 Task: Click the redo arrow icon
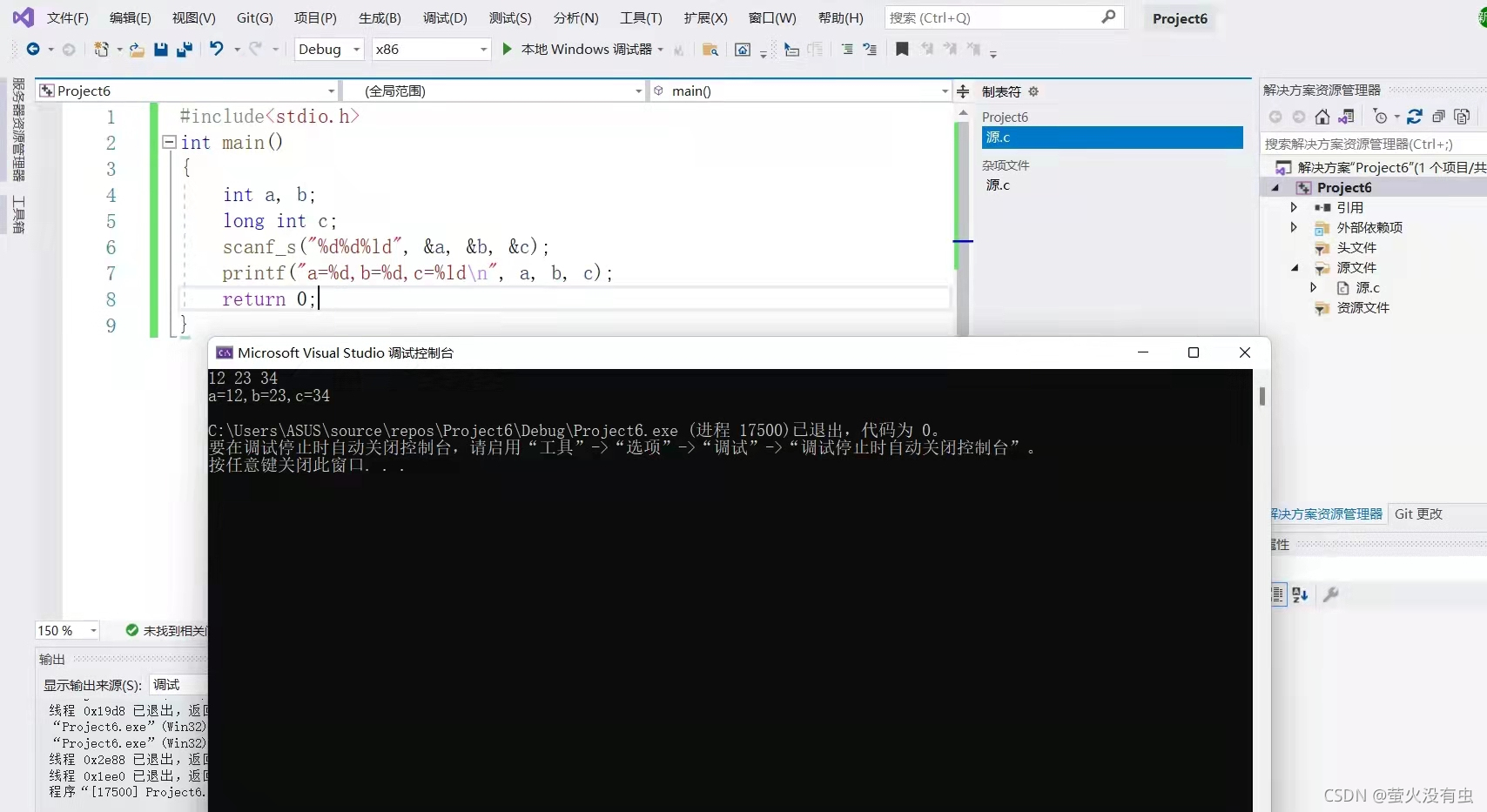(255, 49)
